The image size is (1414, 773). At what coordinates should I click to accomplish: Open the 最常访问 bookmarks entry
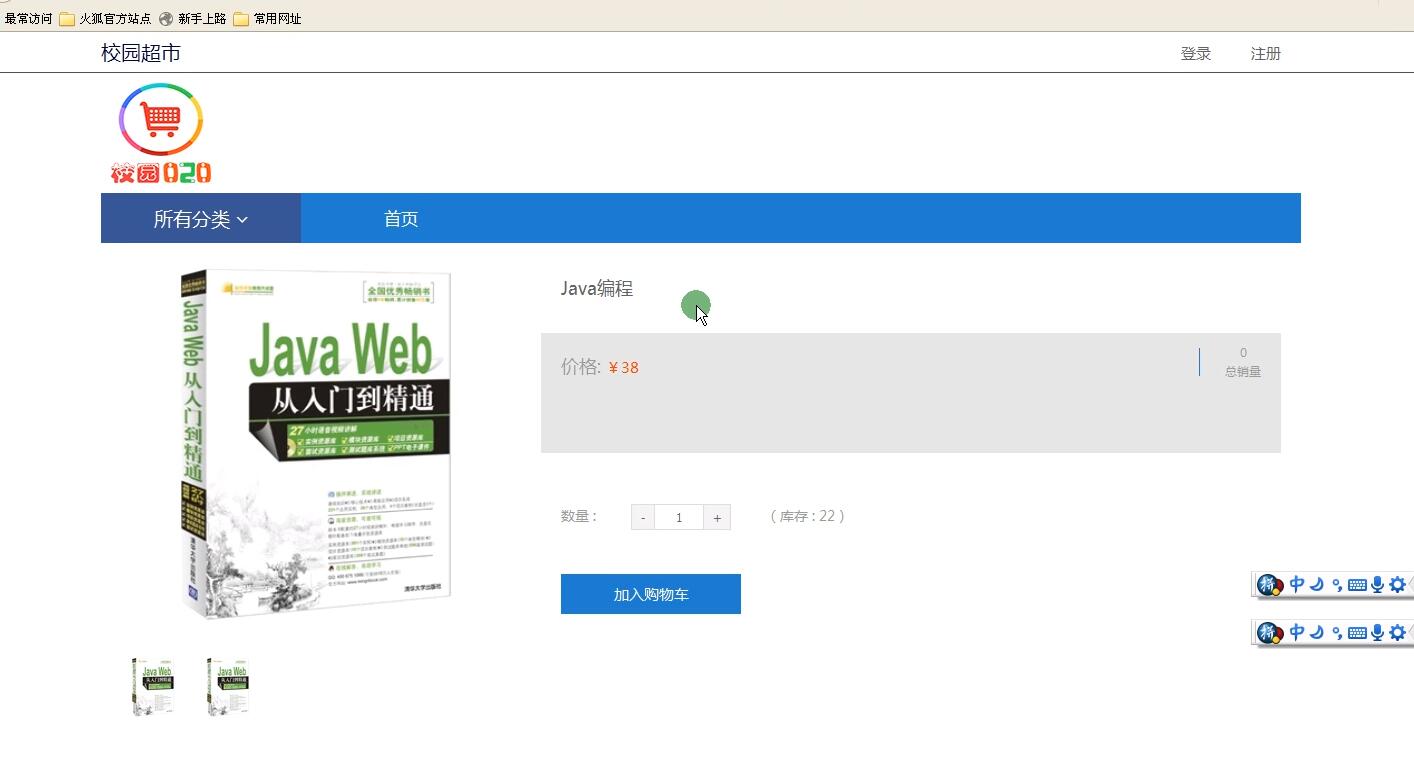[28, 18]
